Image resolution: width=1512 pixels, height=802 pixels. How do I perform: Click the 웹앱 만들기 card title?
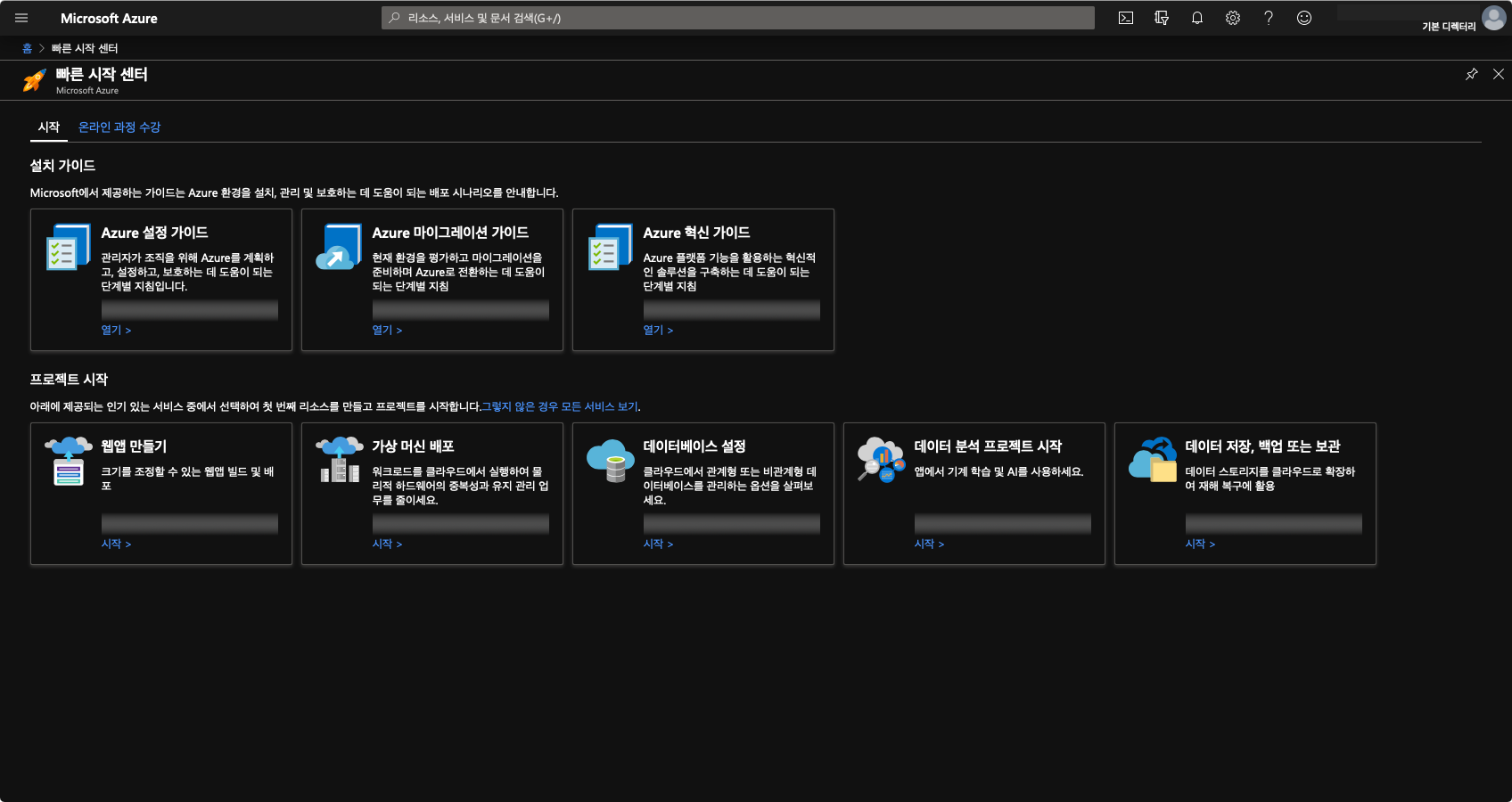click(x=134, y=446)
